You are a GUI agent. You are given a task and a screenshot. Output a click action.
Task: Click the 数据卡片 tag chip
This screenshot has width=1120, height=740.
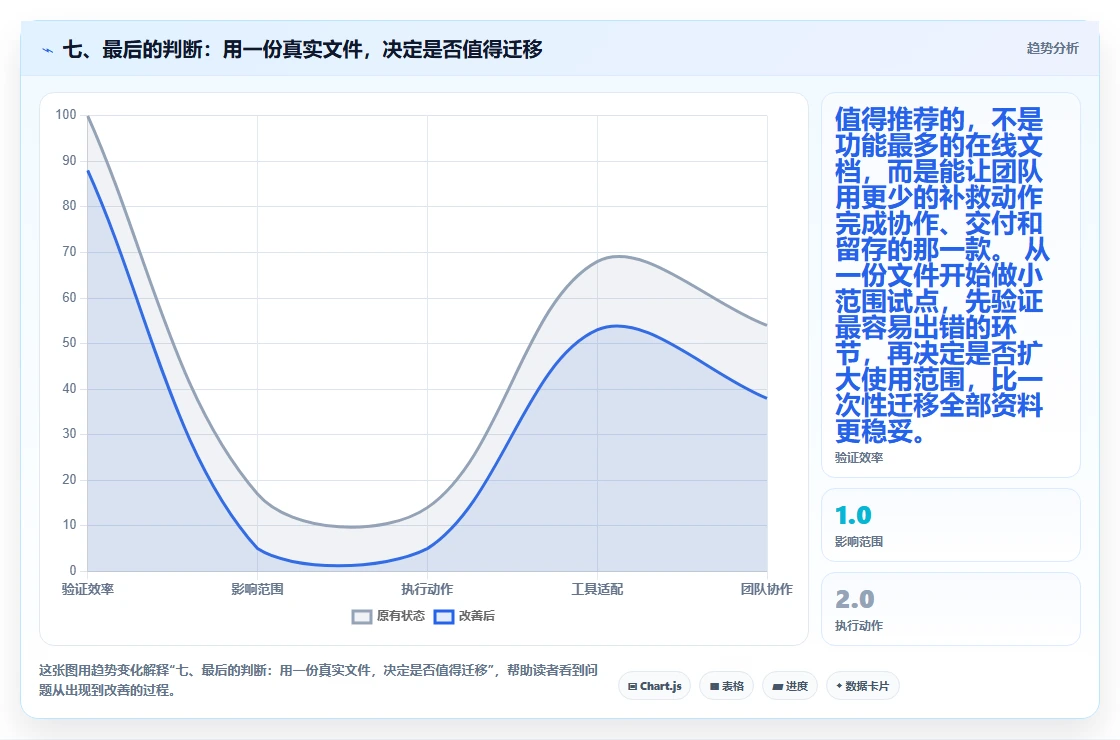click(862, 686)
